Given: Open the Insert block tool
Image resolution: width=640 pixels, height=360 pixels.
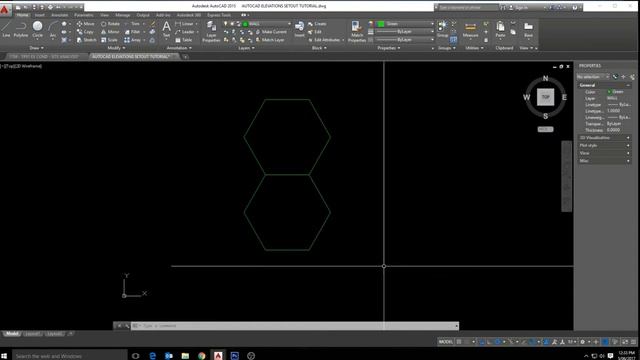Looking at the screenshot, I should pos(299,29).
